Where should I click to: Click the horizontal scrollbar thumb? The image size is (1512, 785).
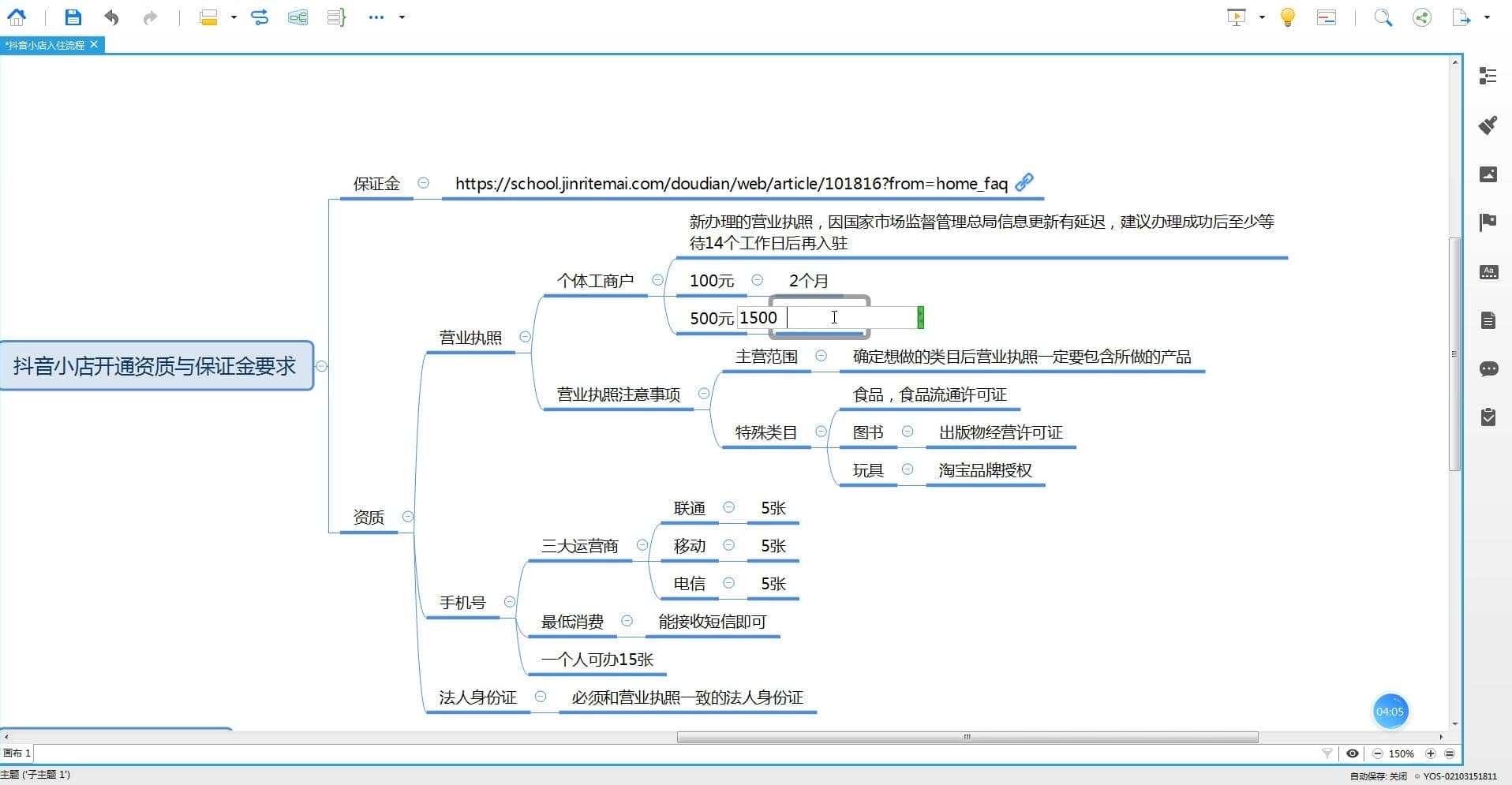(967, 738)
